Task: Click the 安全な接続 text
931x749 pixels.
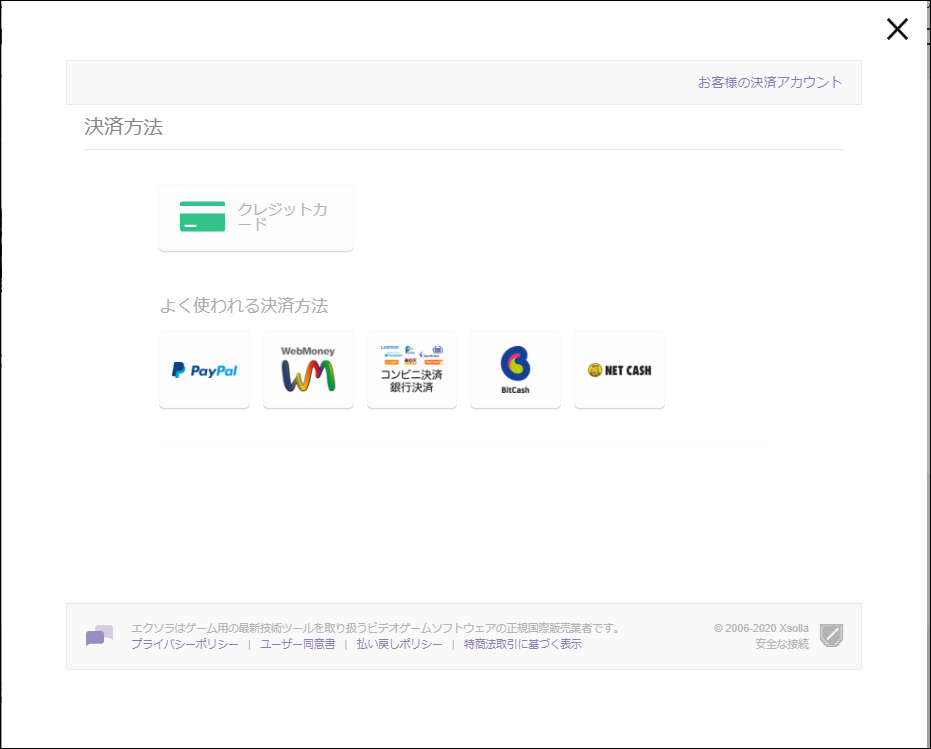Action: tap(781, 644)
